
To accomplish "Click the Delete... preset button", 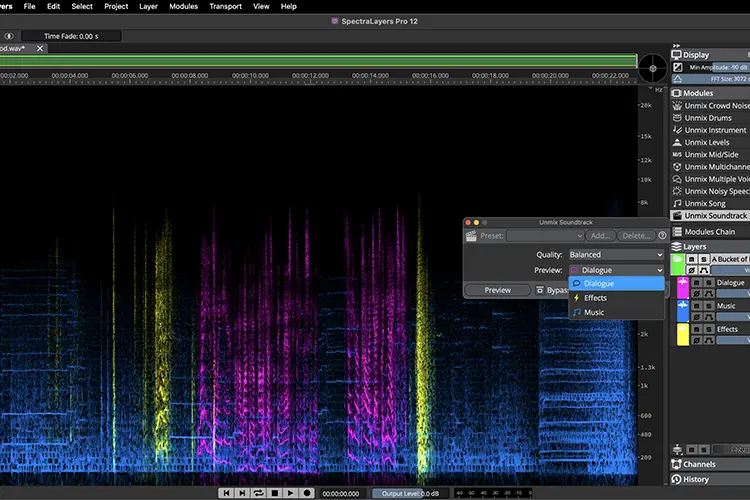I will 636,236.
